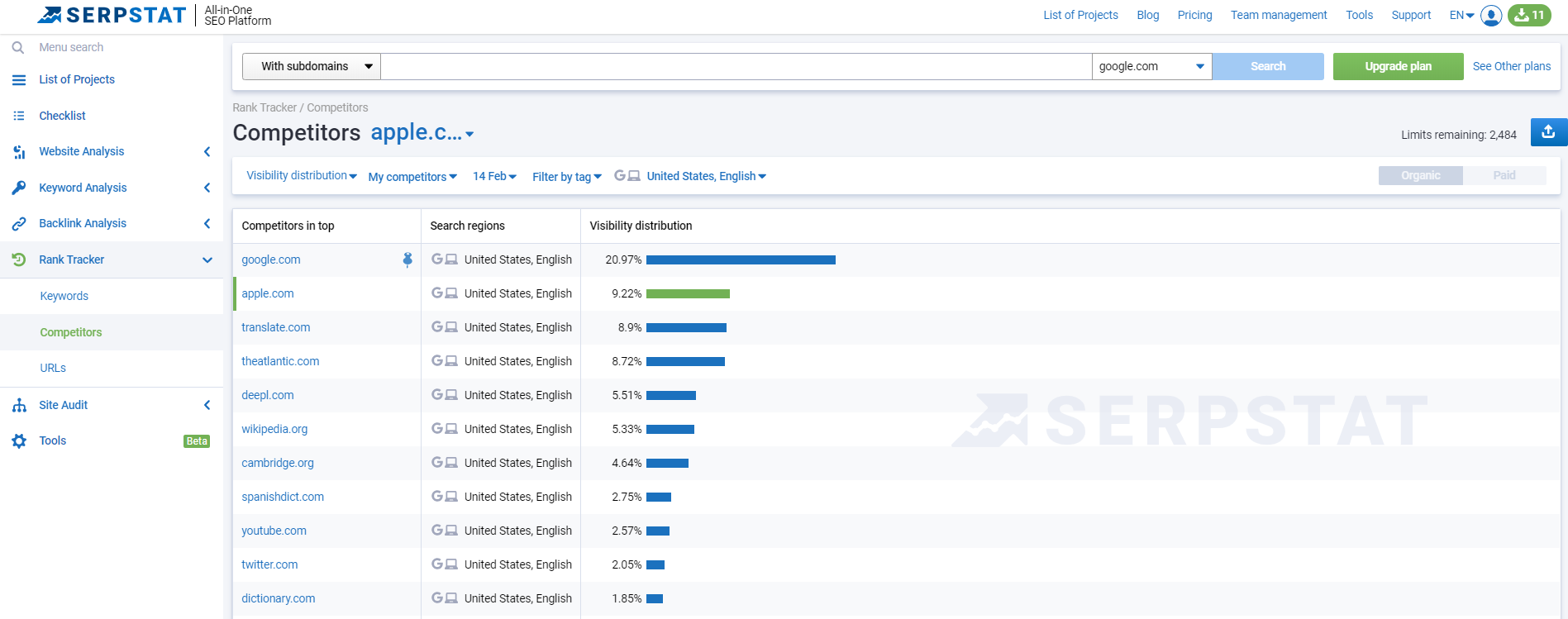This screenshot has width=1568, height=619.
Task: Open the wikipedia.org competitor link
Action: tap(274, 429)
